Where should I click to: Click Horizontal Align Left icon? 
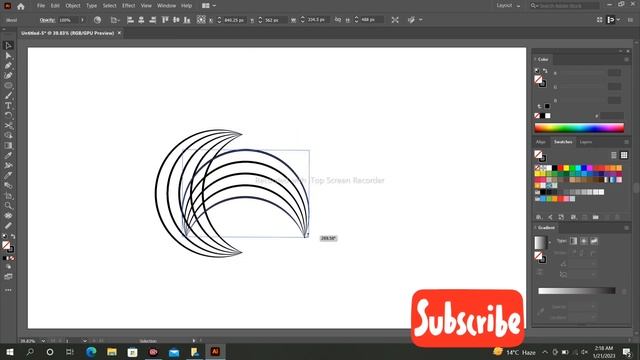(x=131, y=20)
